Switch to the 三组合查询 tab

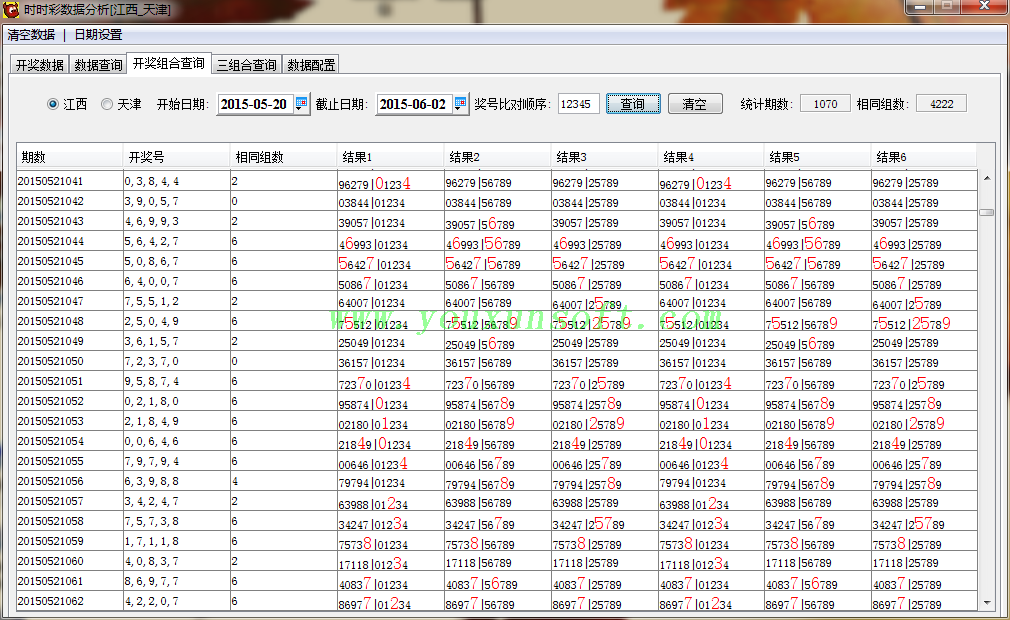click(x=247, y=65)
